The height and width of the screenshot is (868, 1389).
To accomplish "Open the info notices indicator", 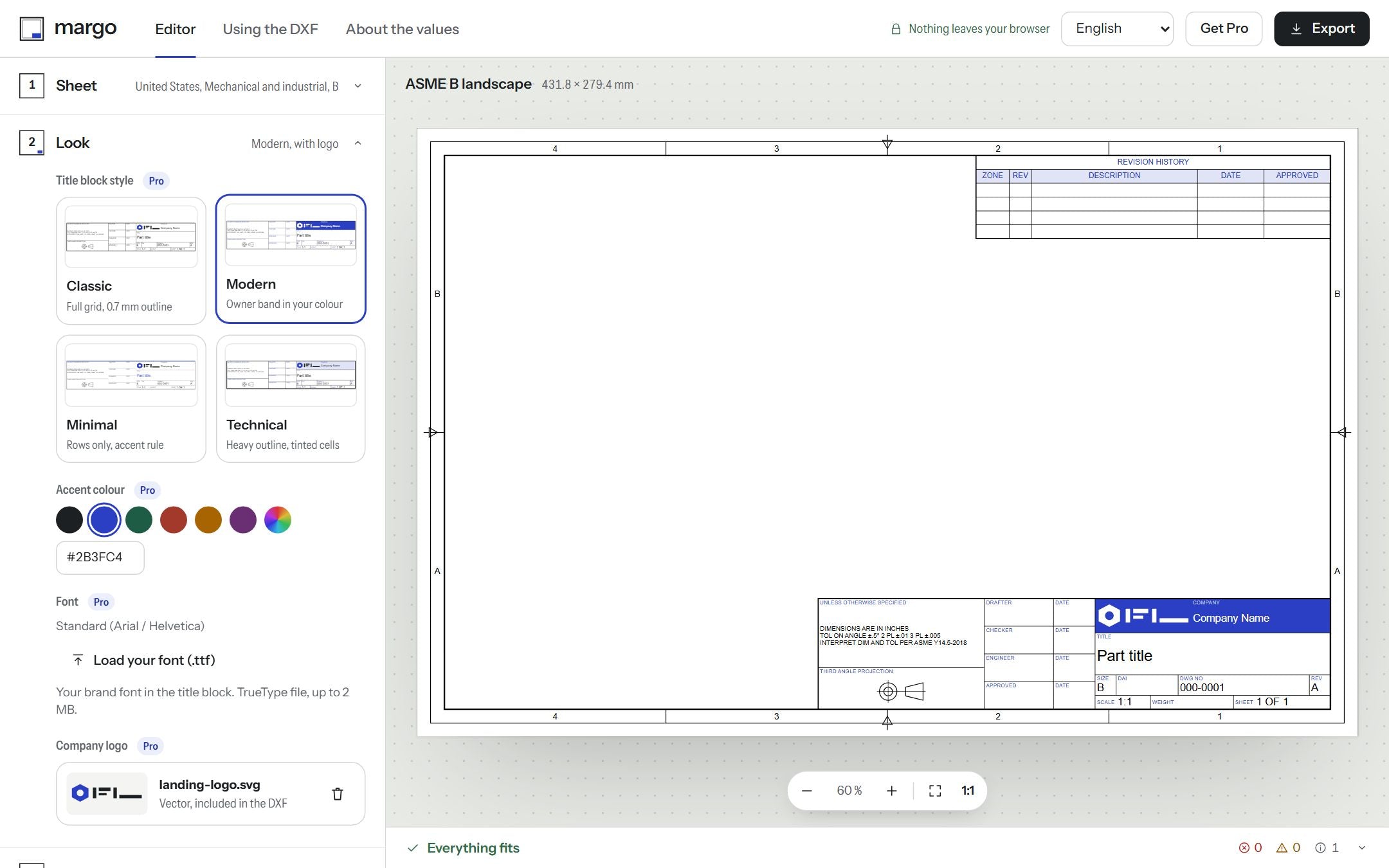I will tap(1327, 847).
